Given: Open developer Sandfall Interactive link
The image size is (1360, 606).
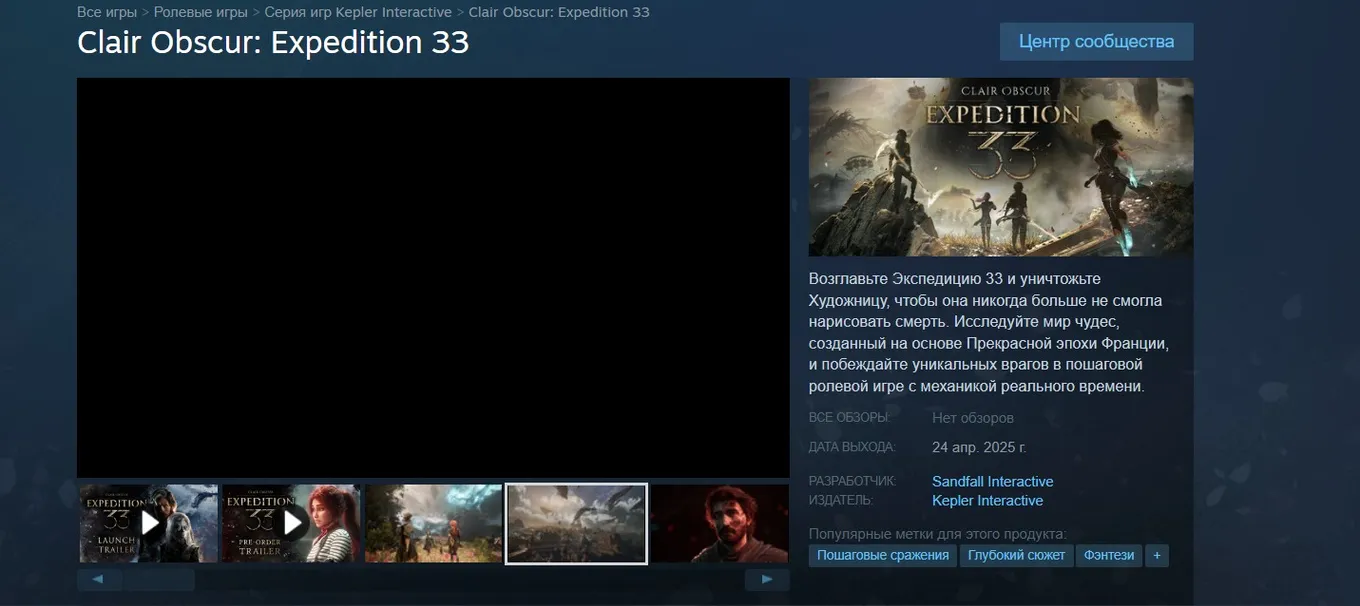Looking at the screenshot, I should pos(993,481).
